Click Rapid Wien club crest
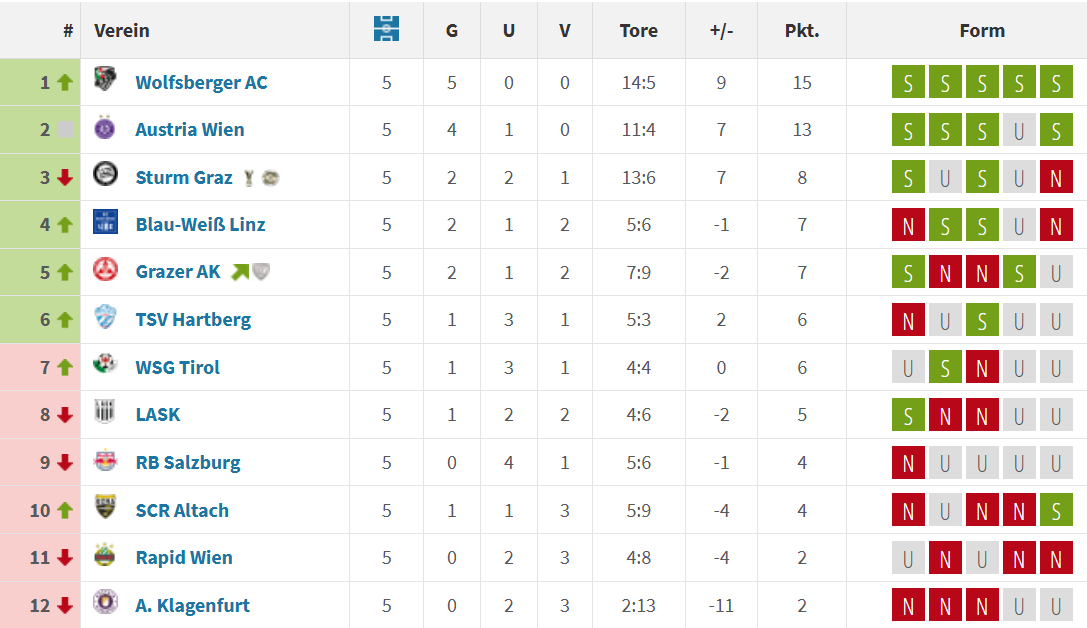This screenshot has height=628, width=1087. click(105, 555)
